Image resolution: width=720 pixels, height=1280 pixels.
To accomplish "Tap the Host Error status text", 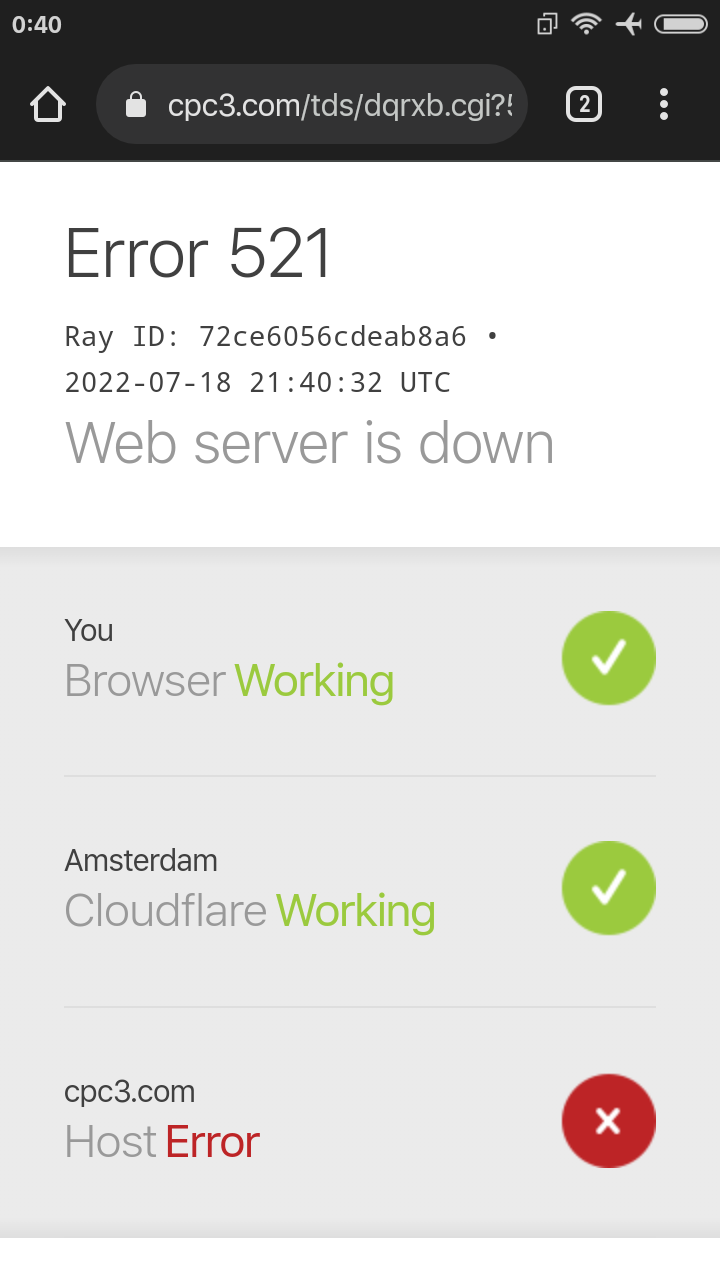I will pos(162,1142).
